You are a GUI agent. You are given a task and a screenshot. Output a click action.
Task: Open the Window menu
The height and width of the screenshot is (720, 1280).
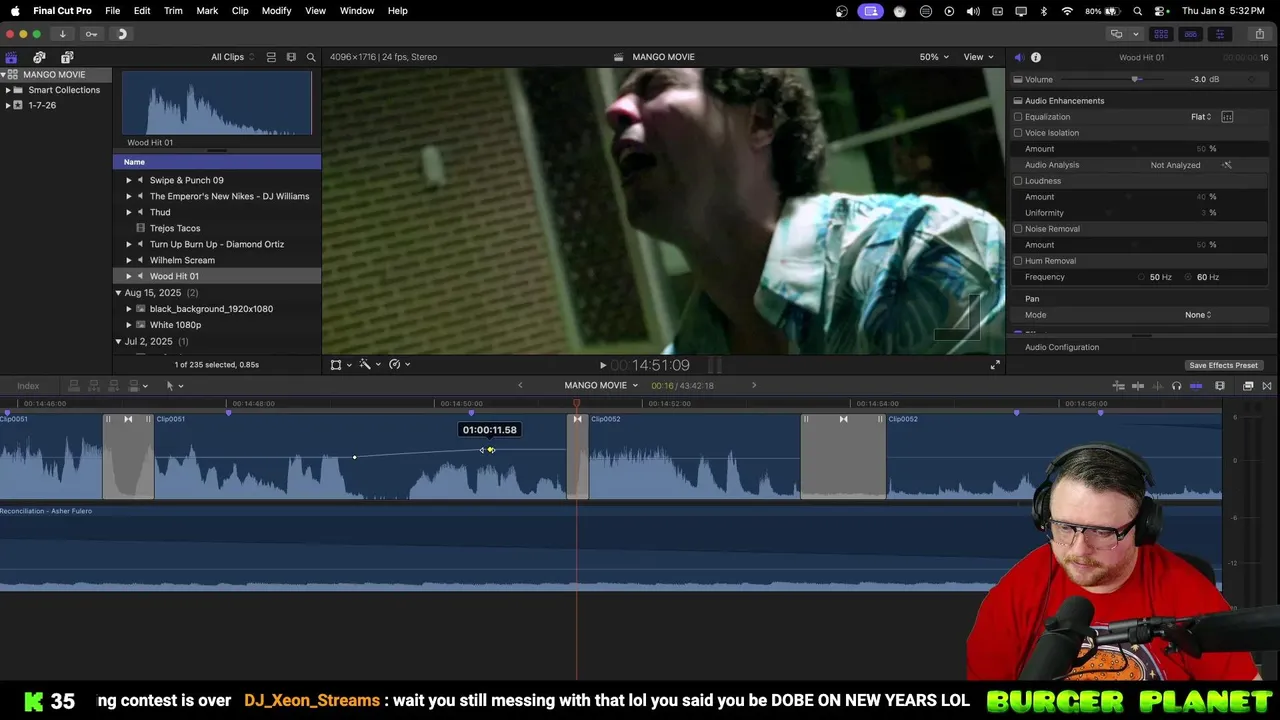point(357,11)
